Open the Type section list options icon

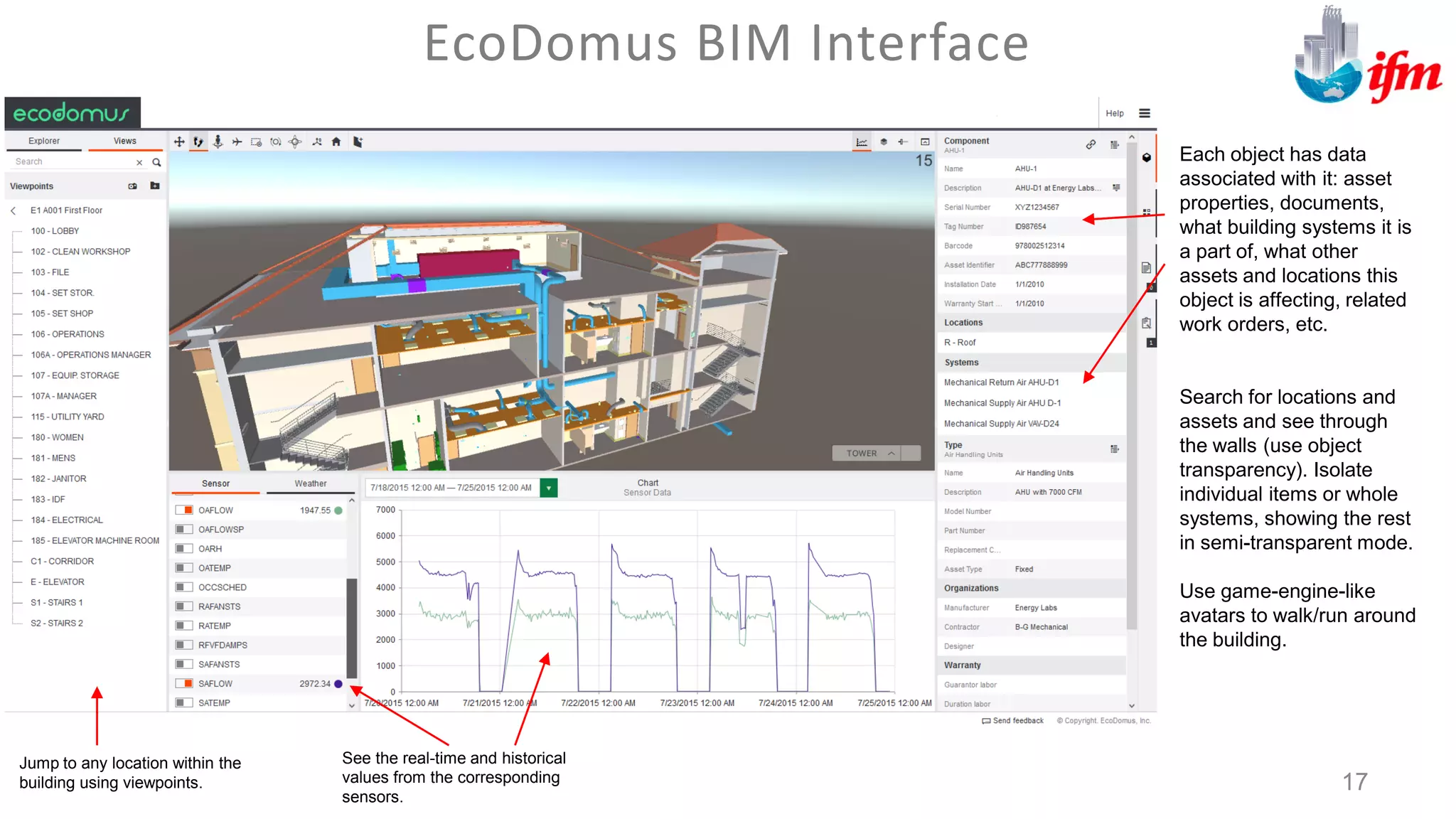(1114, 449)
